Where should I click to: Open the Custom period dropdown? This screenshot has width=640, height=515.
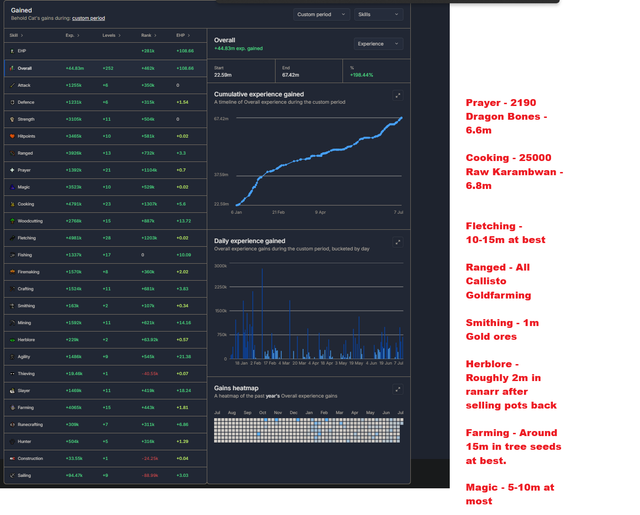click(321, 14)
